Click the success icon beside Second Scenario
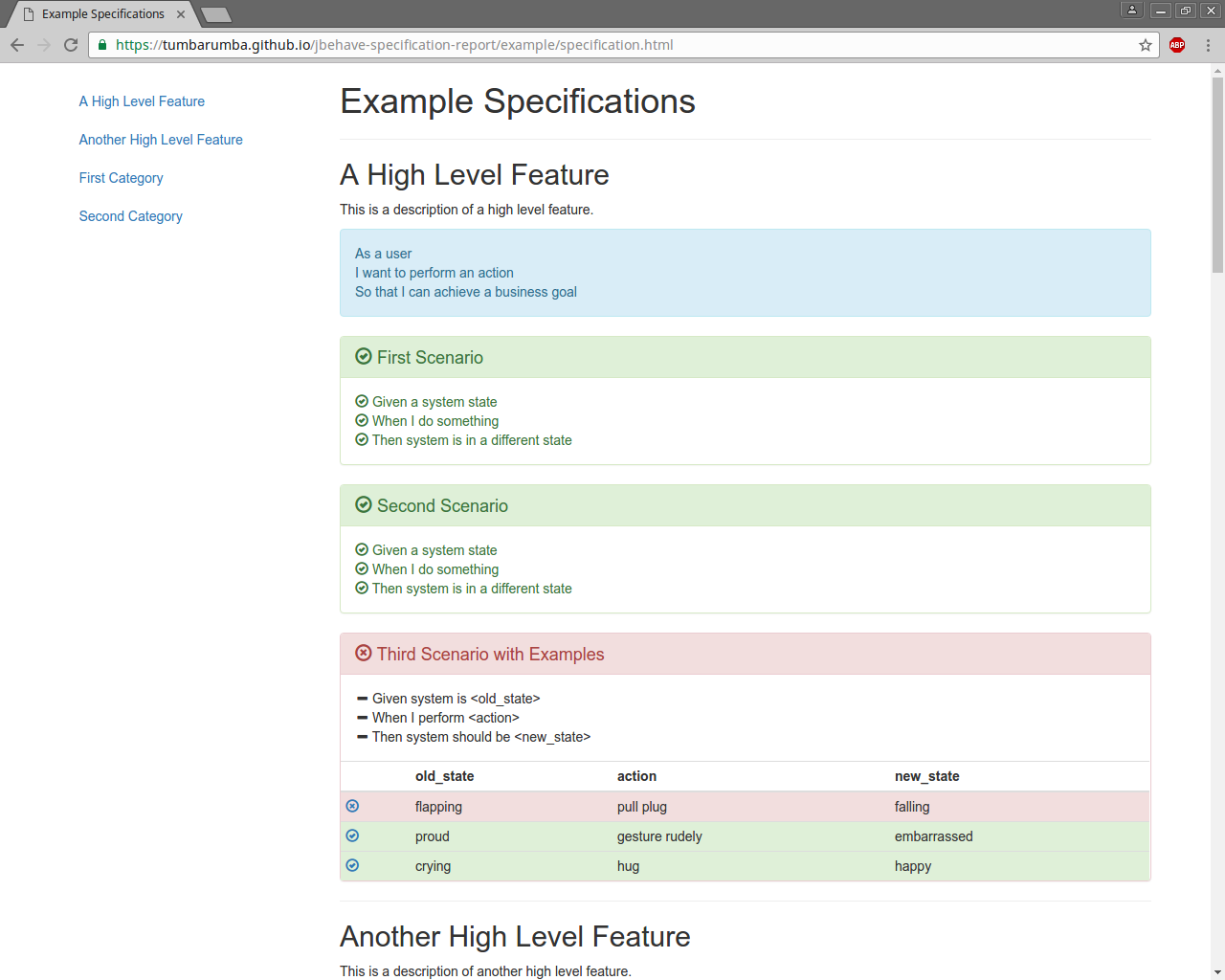The height and width of the screenshot is (980, 1225). click(x=364, y=504)
